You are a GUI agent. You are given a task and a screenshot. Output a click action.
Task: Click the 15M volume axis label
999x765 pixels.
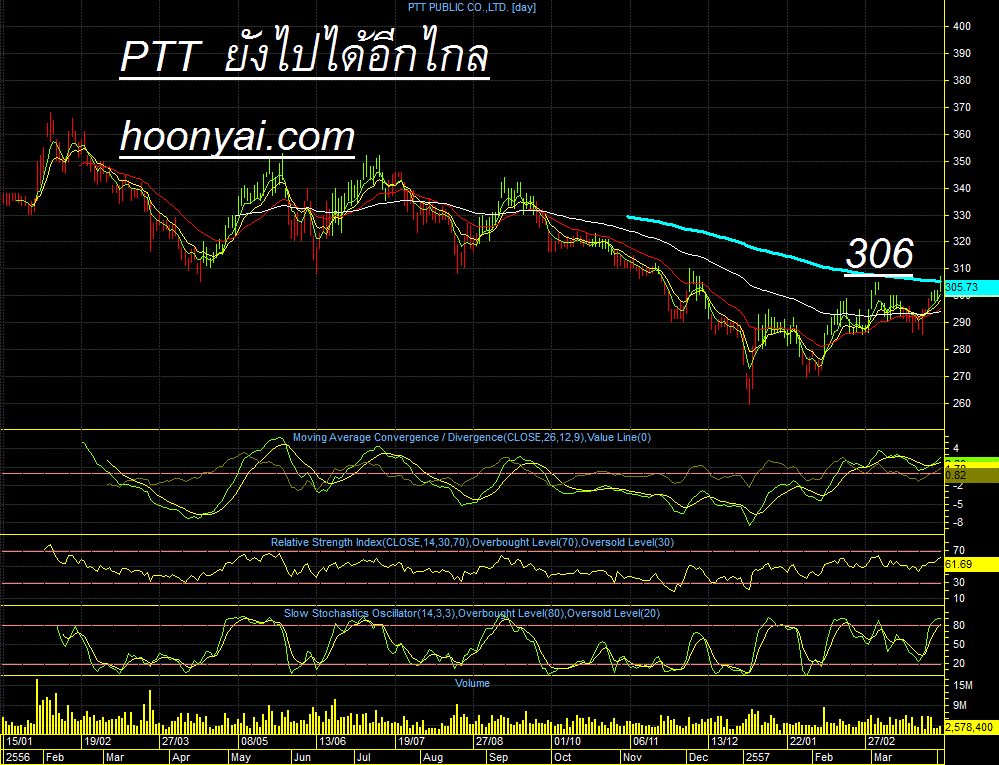click(x=963, y=685)
